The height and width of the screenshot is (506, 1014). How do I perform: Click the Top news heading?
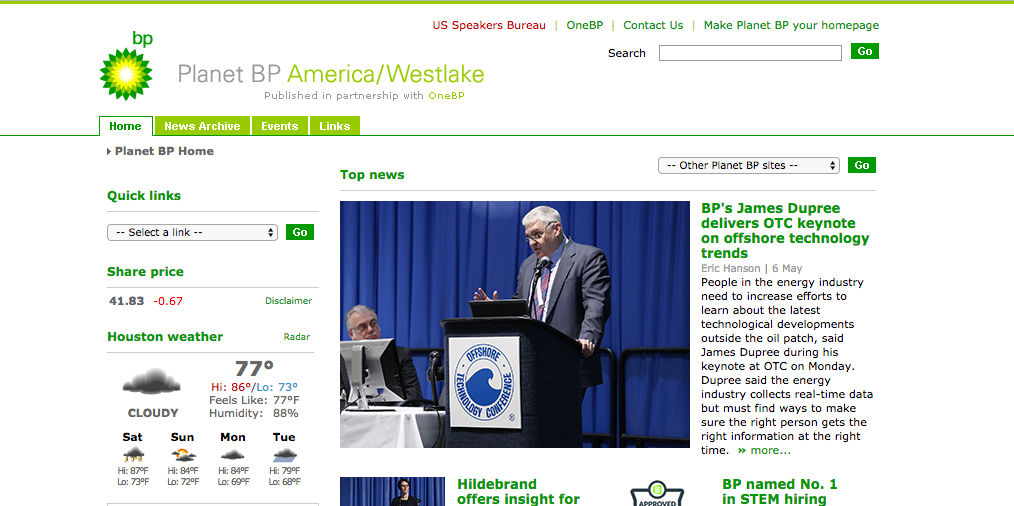click(x=372, y=175)
